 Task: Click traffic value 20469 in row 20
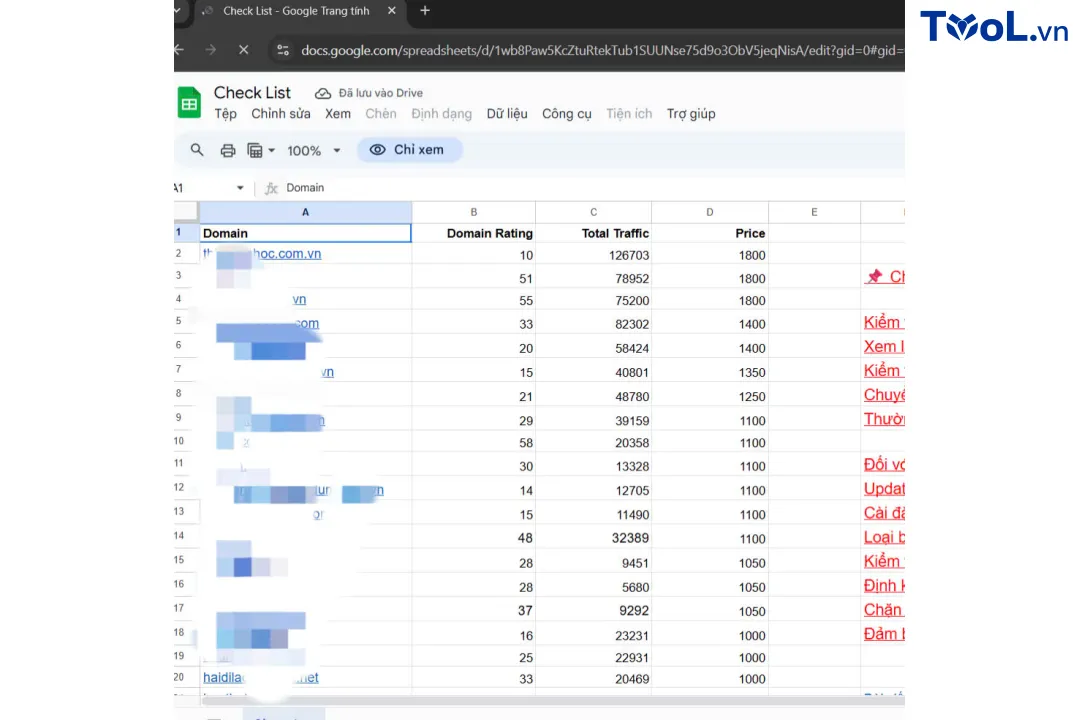[x=632, y=679]
